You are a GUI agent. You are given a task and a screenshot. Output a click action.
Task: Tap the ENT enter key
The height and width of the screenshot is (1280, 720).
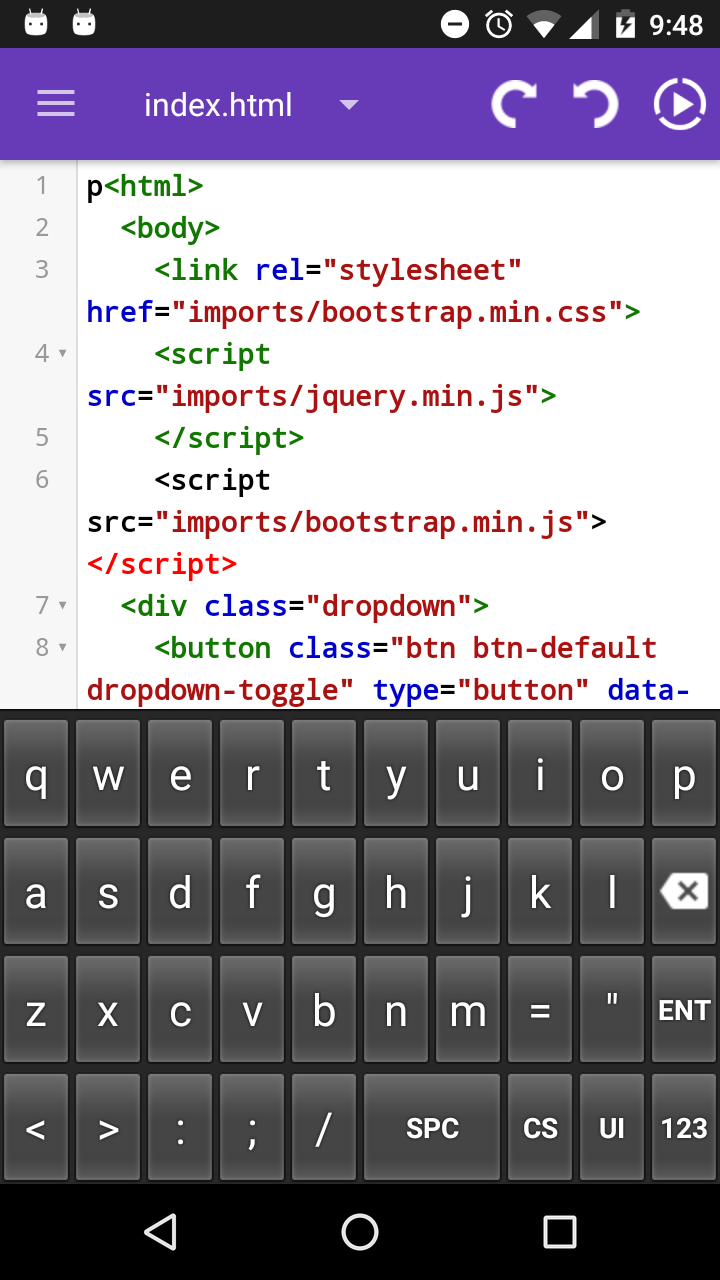click(684, 1009)
